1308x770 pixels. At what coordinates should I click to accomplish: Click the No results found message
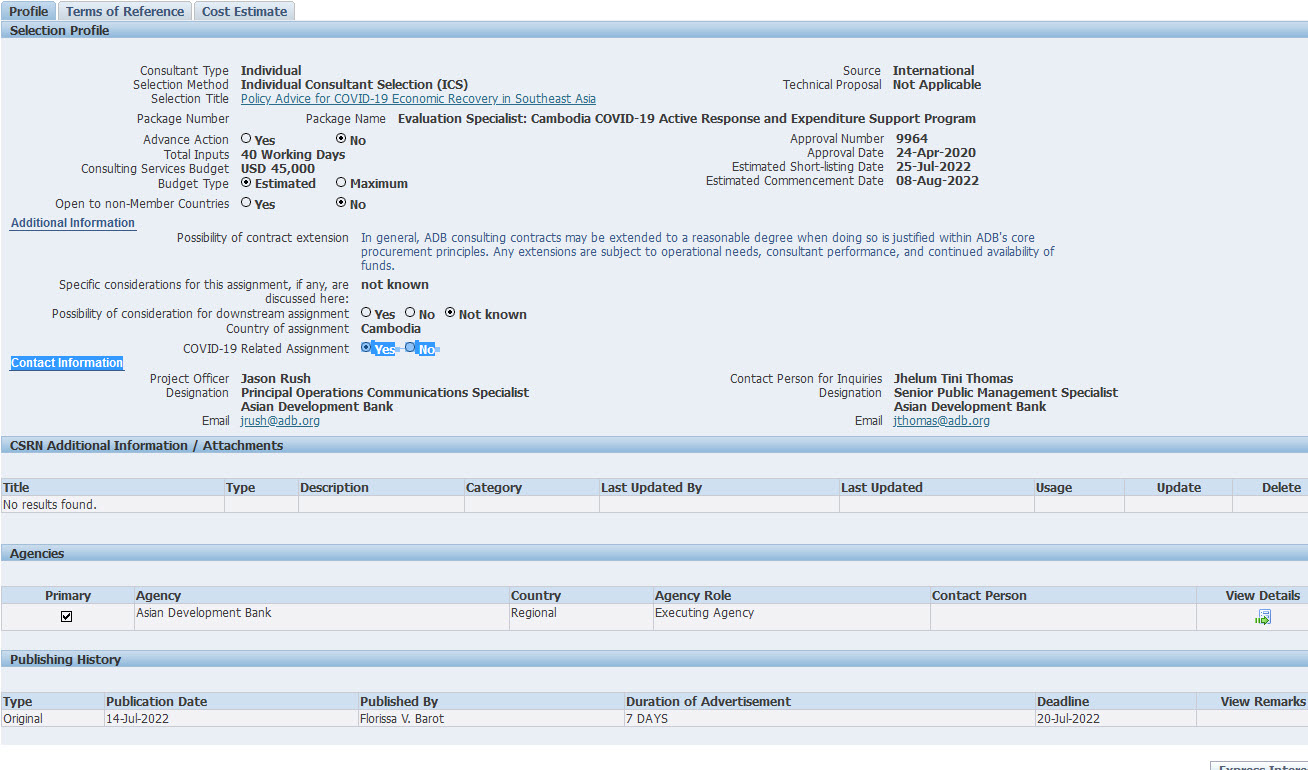[50, 505]
